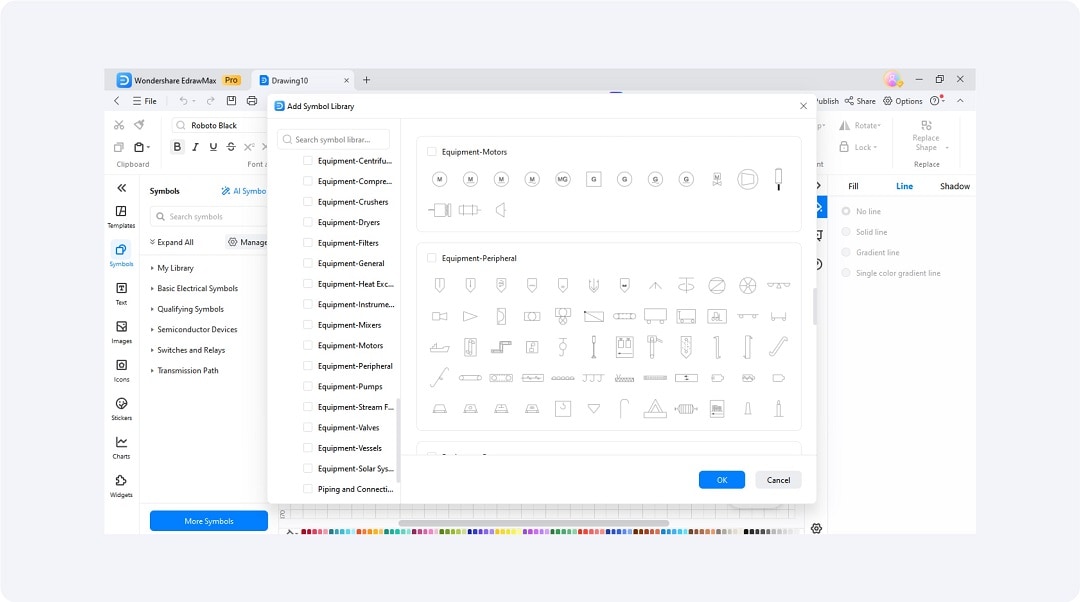The image size is (1080, 602).
Task: Expand Qualifying Symbols category
Action: pyautogui.click(x=152, y=309)
